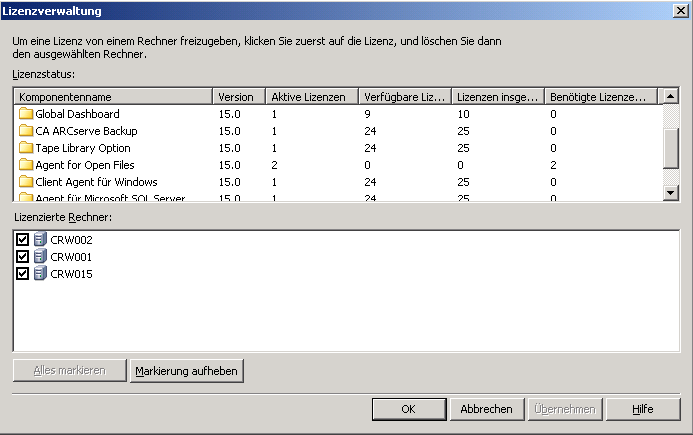Click the Agent for Open Files folder icon
The width and height of the screenshot is (693, 435).
click(26, 165)
